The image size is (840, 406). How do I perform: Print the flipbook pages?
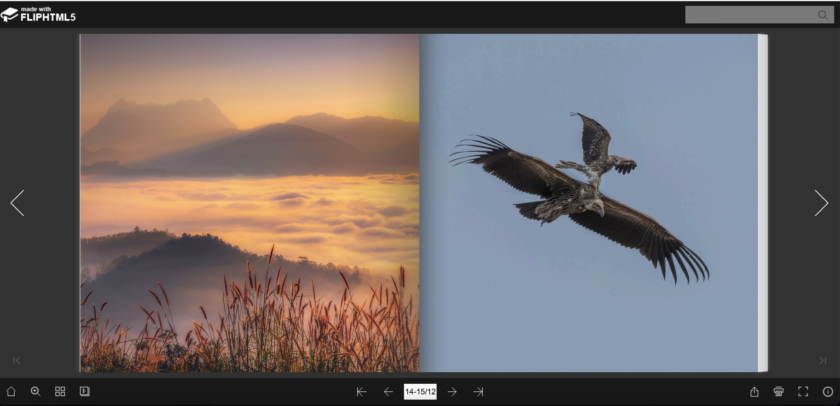click(x=778, y=392)
